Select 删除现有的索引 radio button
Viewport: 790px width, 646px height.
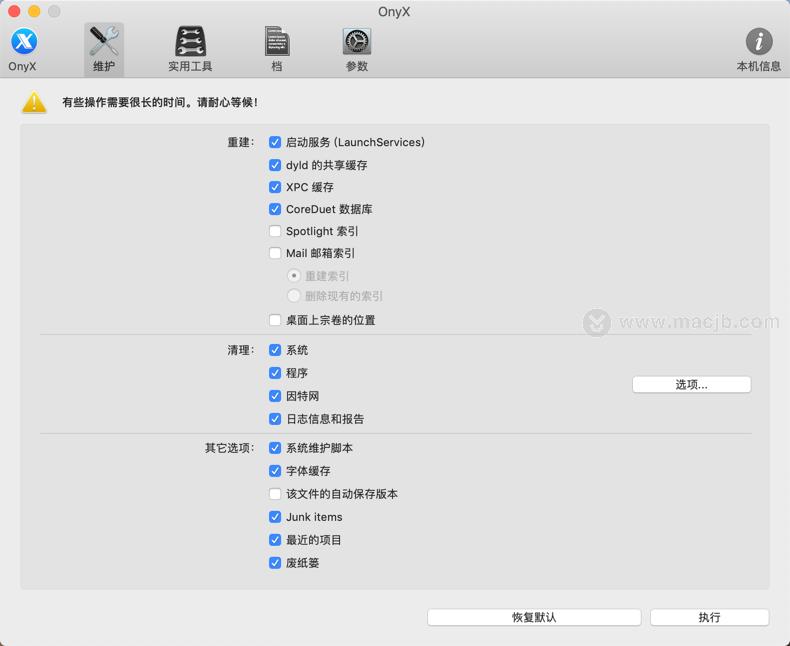[293, 296]
